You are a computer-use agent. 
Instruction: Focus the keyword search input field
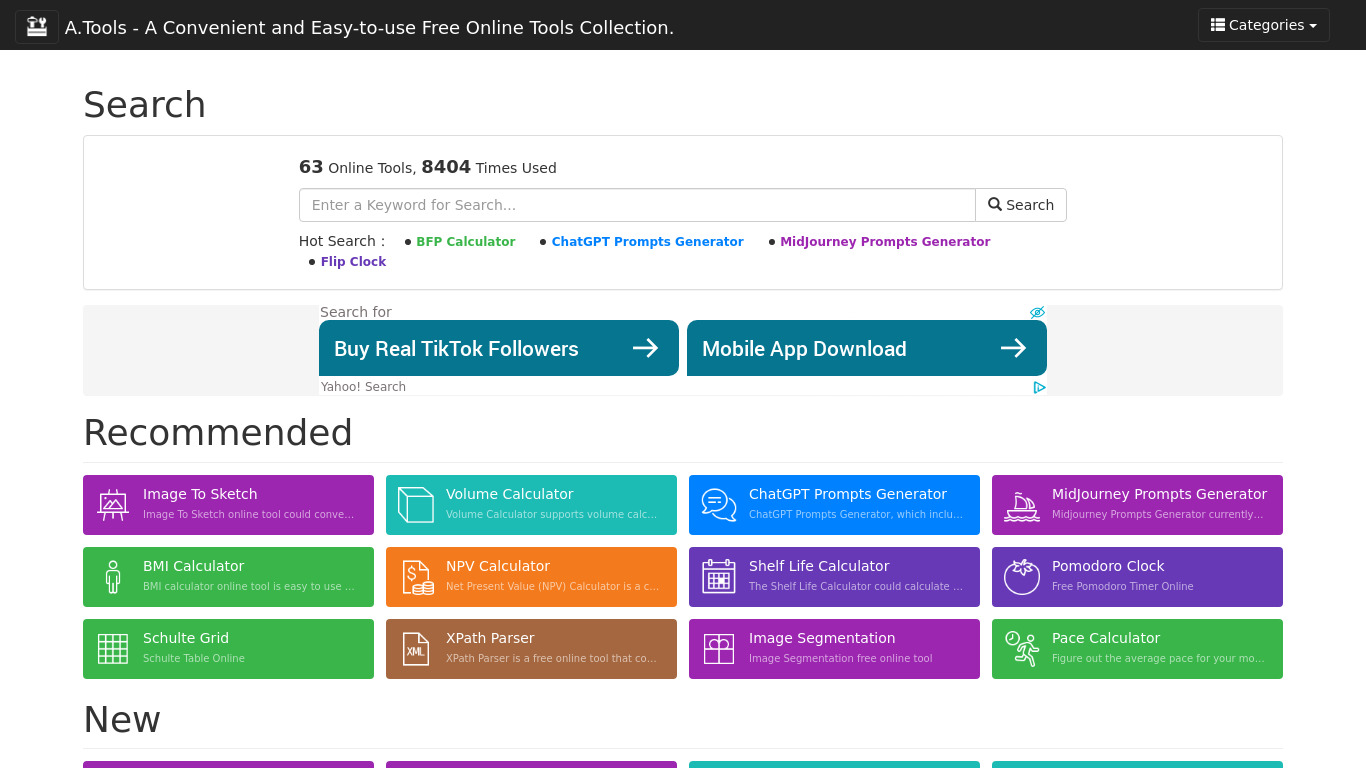click(637, 205)
